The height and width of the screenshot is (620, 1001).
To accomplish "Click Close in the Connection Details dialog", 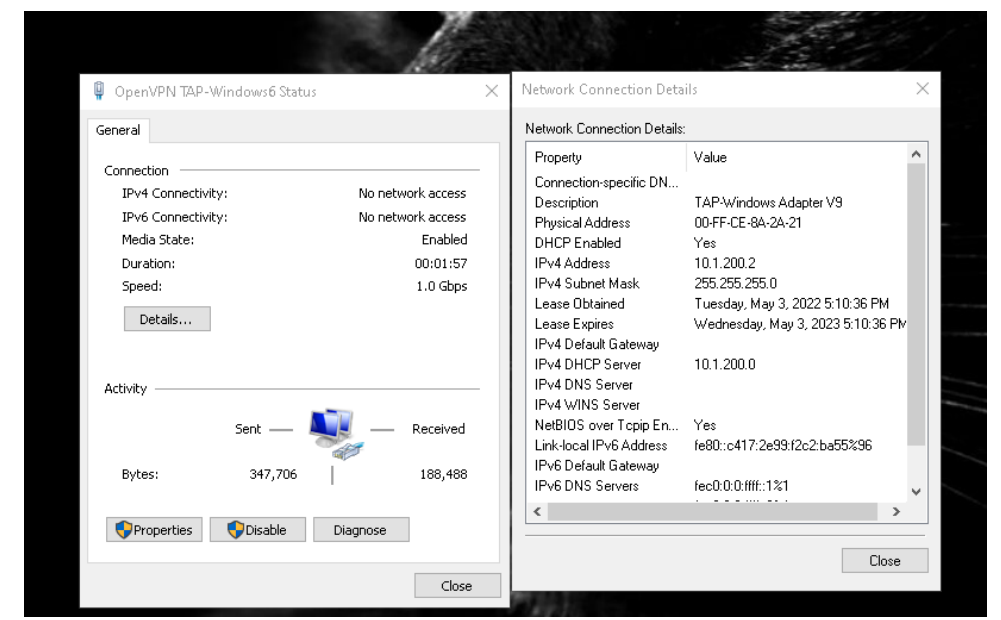I will pyautogui.click(x=884, y=561).
